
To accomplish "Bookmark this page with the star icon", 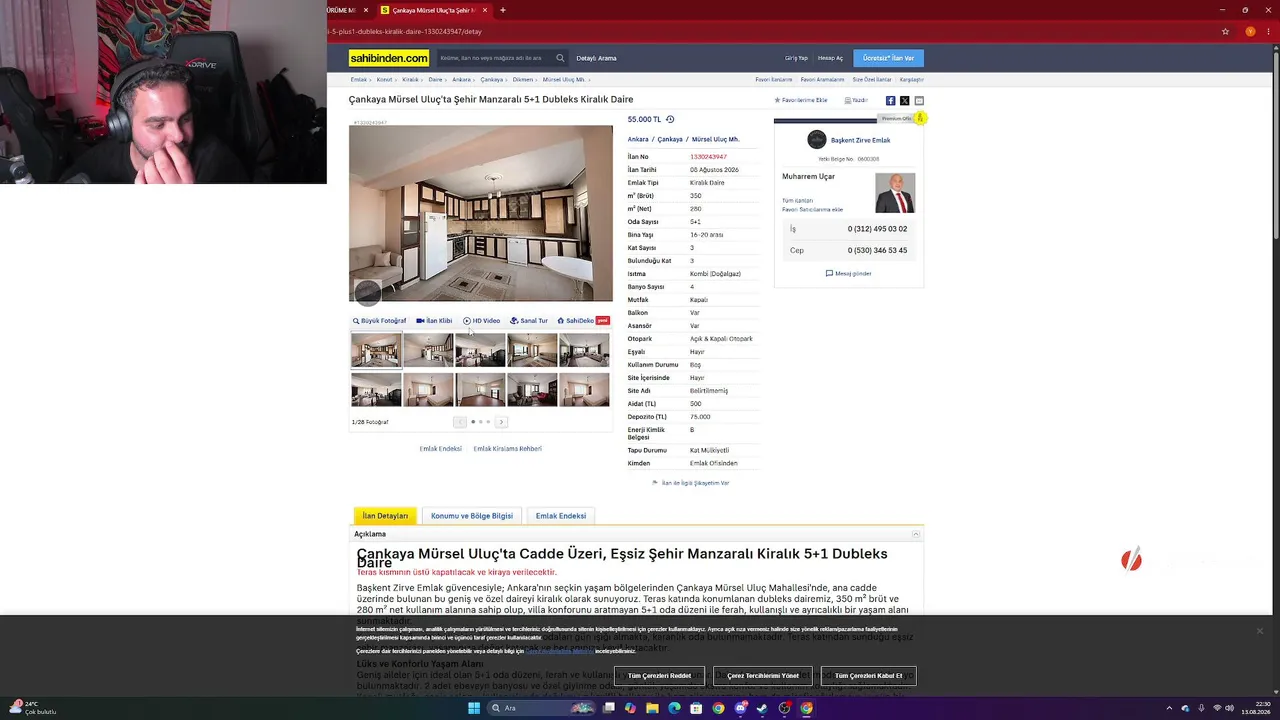I will (1225, 31).
